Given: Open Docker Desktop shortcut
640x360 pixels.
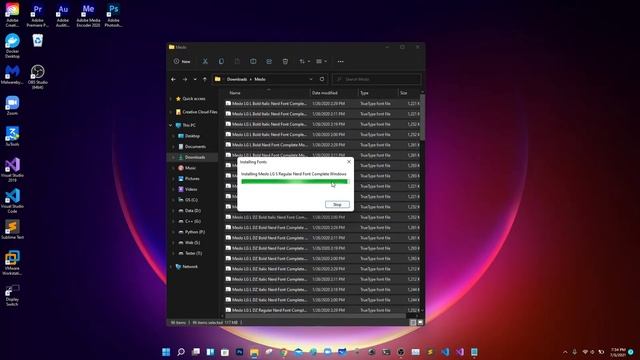Looking at the screenshot, I should click(x=12, y=46).
